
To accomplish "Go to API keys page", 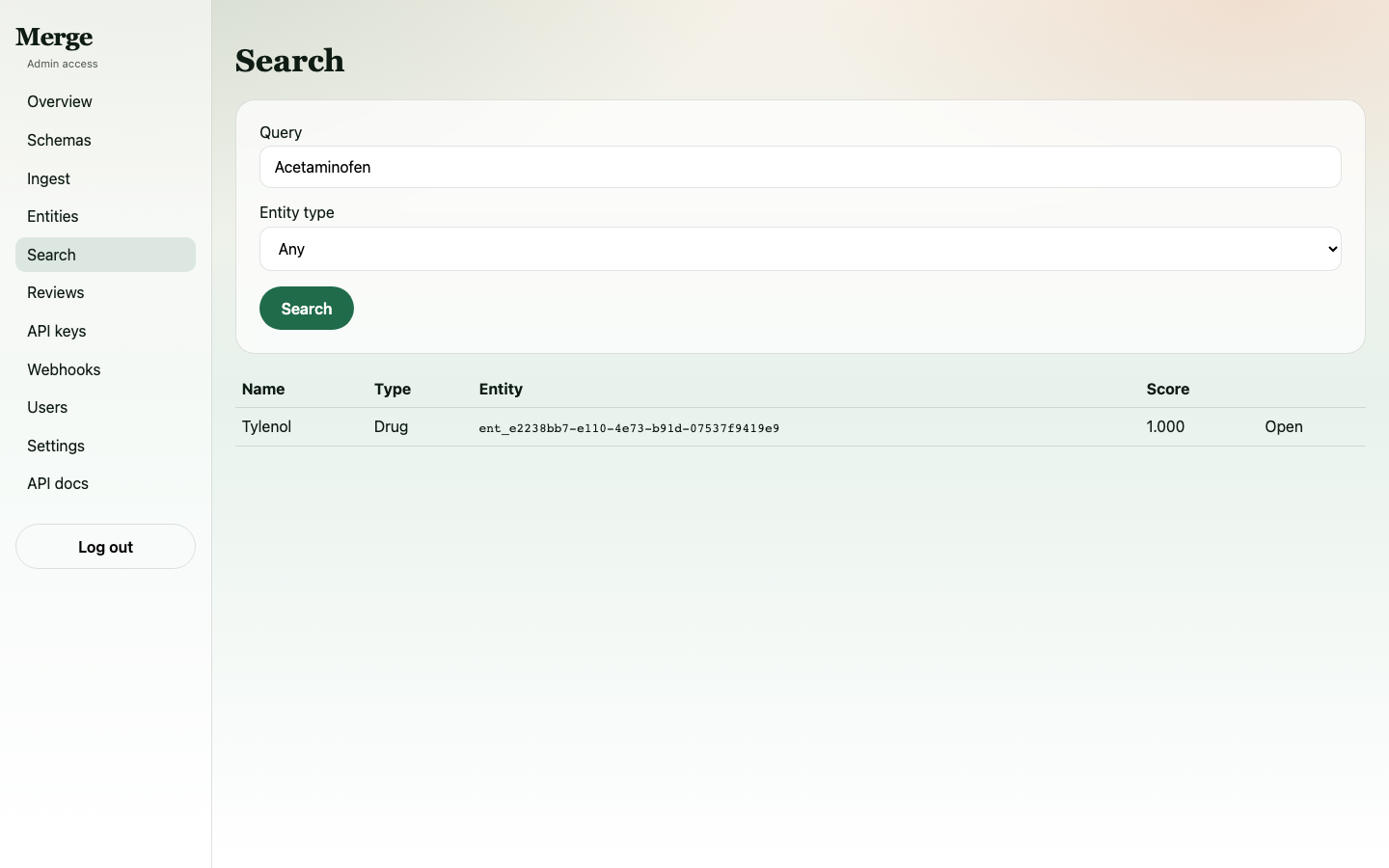I will (x=105, y=331).
